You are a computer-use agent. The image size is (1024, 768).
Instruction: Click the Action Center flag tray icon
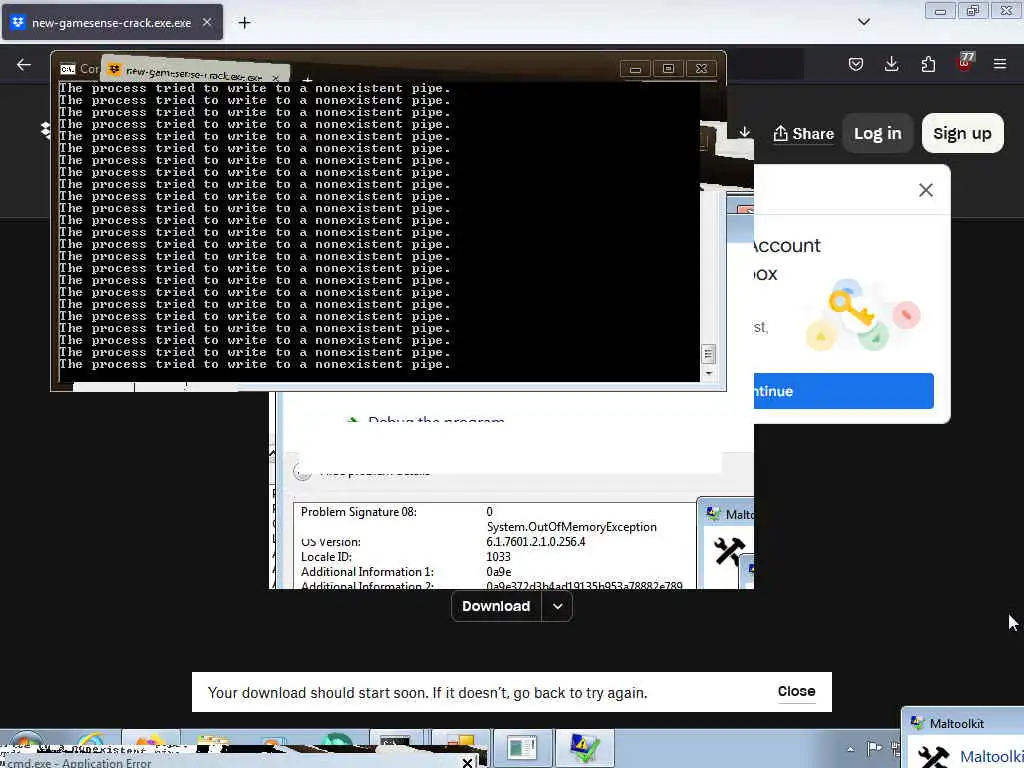tap(874, 748)
